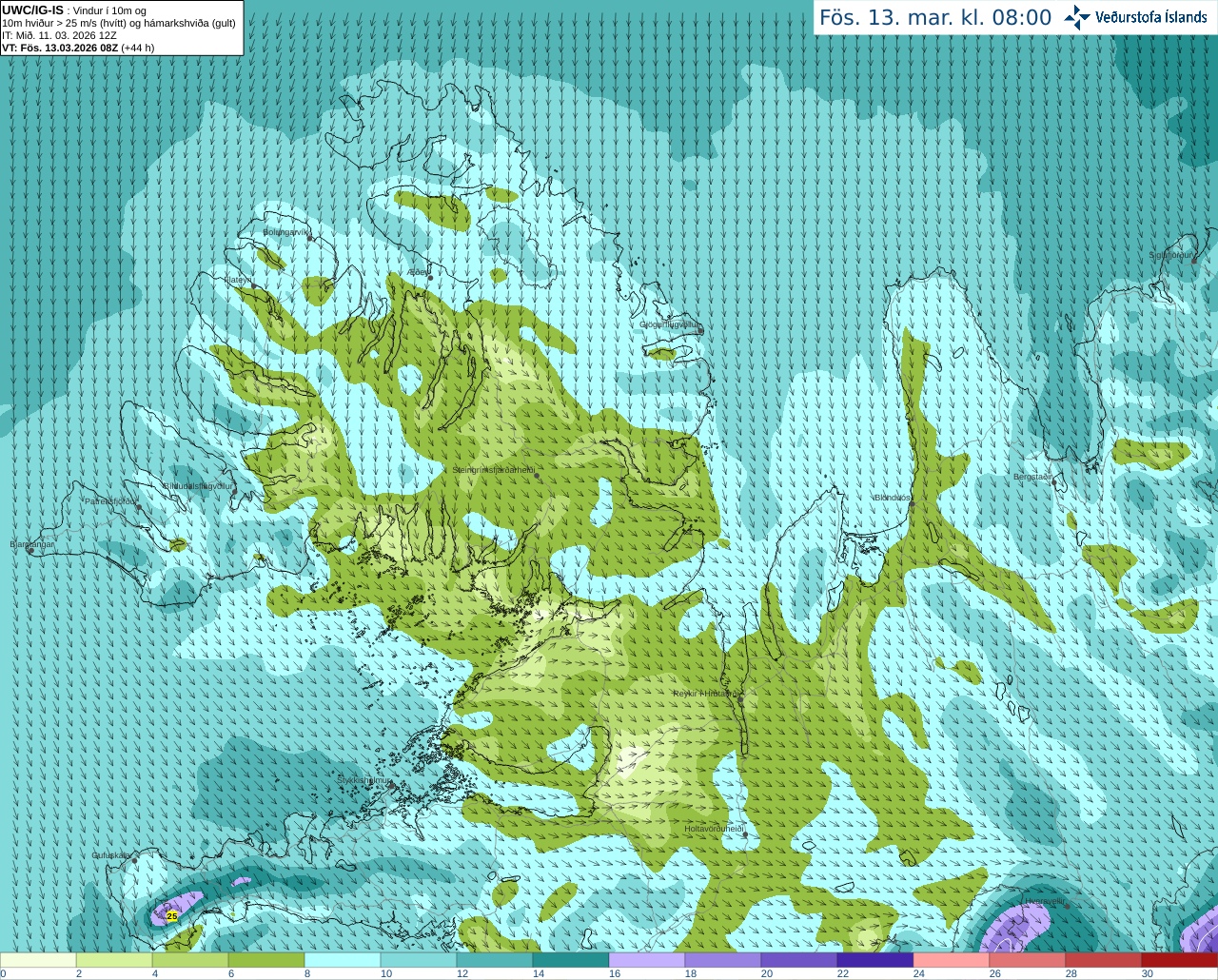Image resolution: width=1218 pixels, height=980 pixels.
Task: Select the Gufuskálar station marker
Action: coord(135,861)
